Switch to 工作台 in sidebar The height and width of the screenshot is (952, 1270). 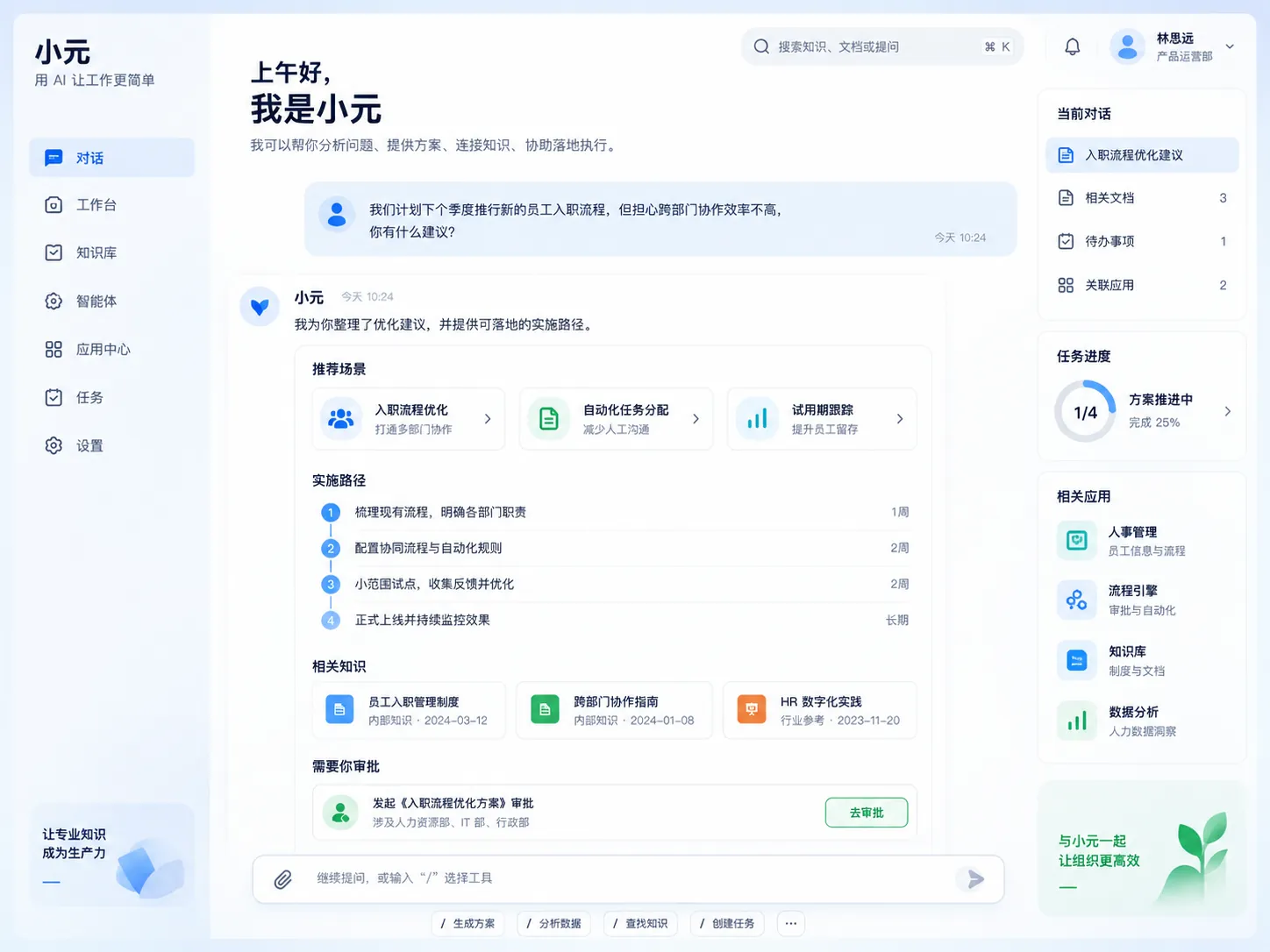pyautogui.click(x=112, y=205)
